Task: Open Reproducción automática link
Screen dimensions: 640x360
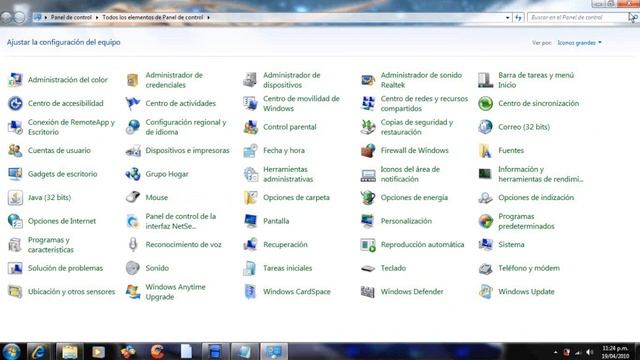Action: tap(422, 244)
